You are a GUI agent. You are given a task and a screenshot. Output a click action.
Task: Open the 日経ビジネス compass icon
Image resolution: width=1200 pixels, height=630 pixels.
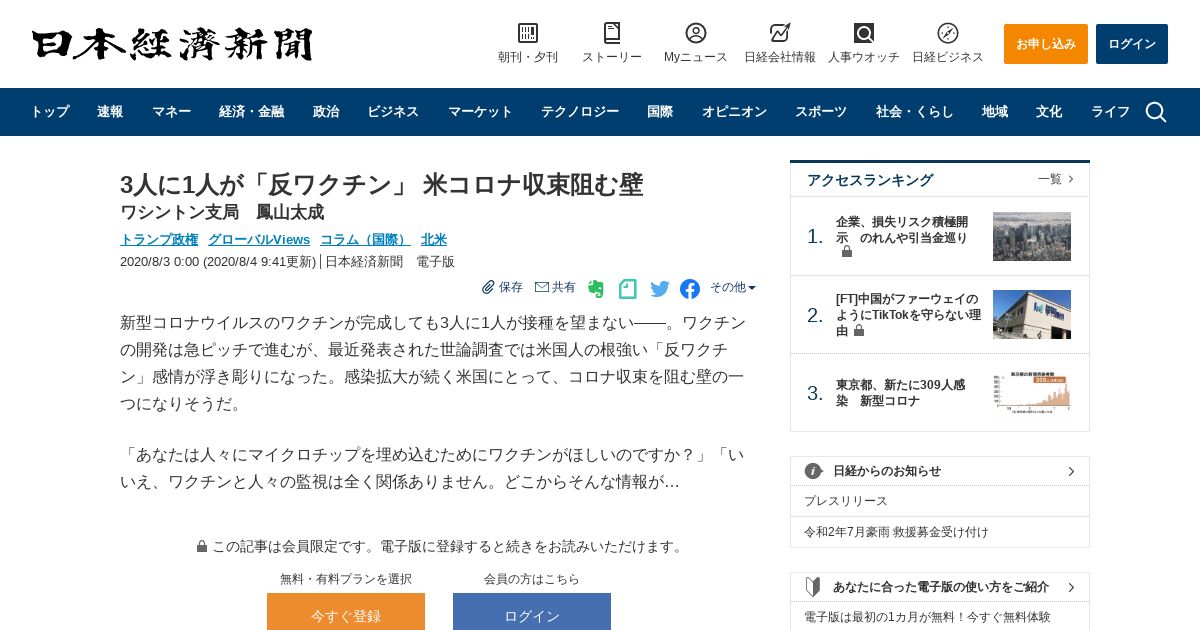click(948, 33)
